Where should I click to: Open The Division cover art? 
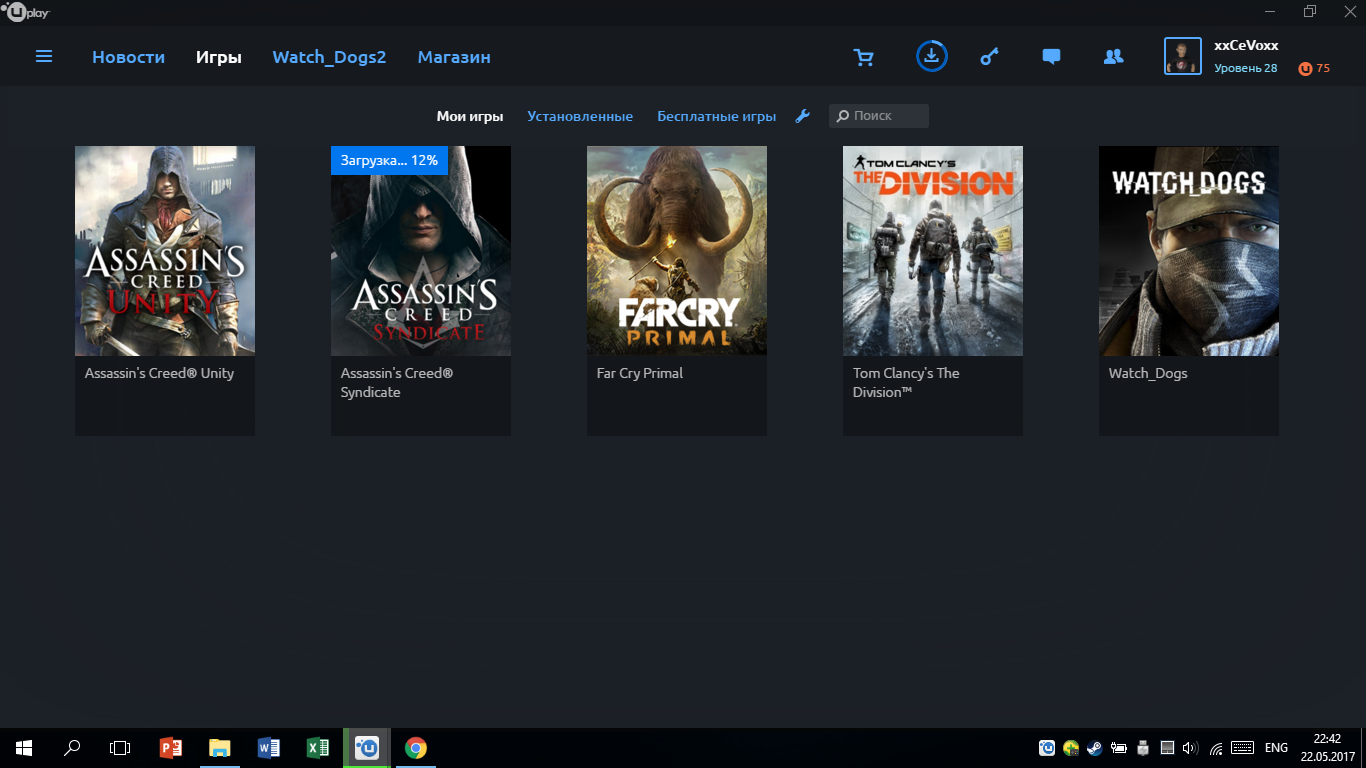pos(933,250)
